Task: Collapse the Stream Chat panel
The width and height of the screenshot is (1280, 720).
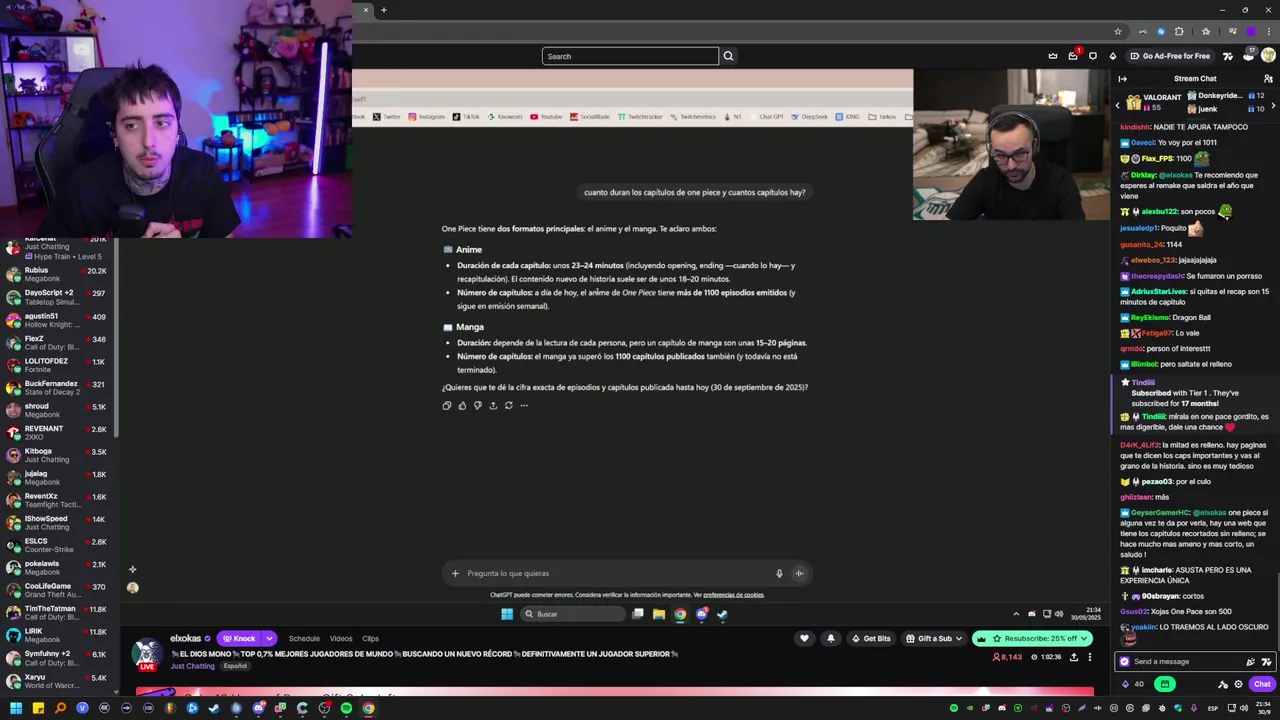Action: pos(1123,79)
